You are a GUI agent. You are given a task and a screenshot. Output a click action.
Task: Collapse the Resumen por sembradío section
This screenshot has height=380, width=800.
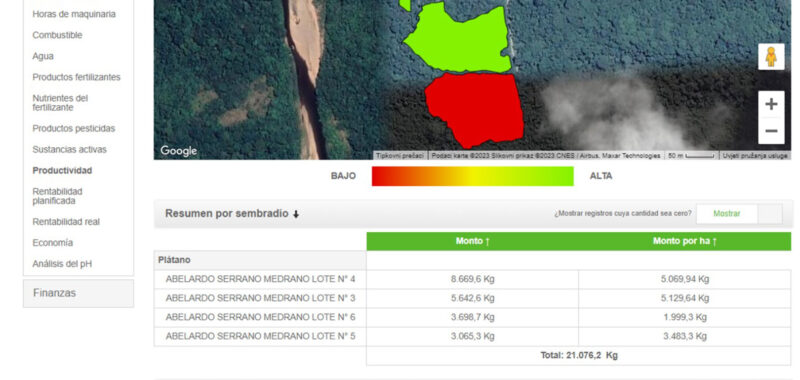click(x=232, y=214)
